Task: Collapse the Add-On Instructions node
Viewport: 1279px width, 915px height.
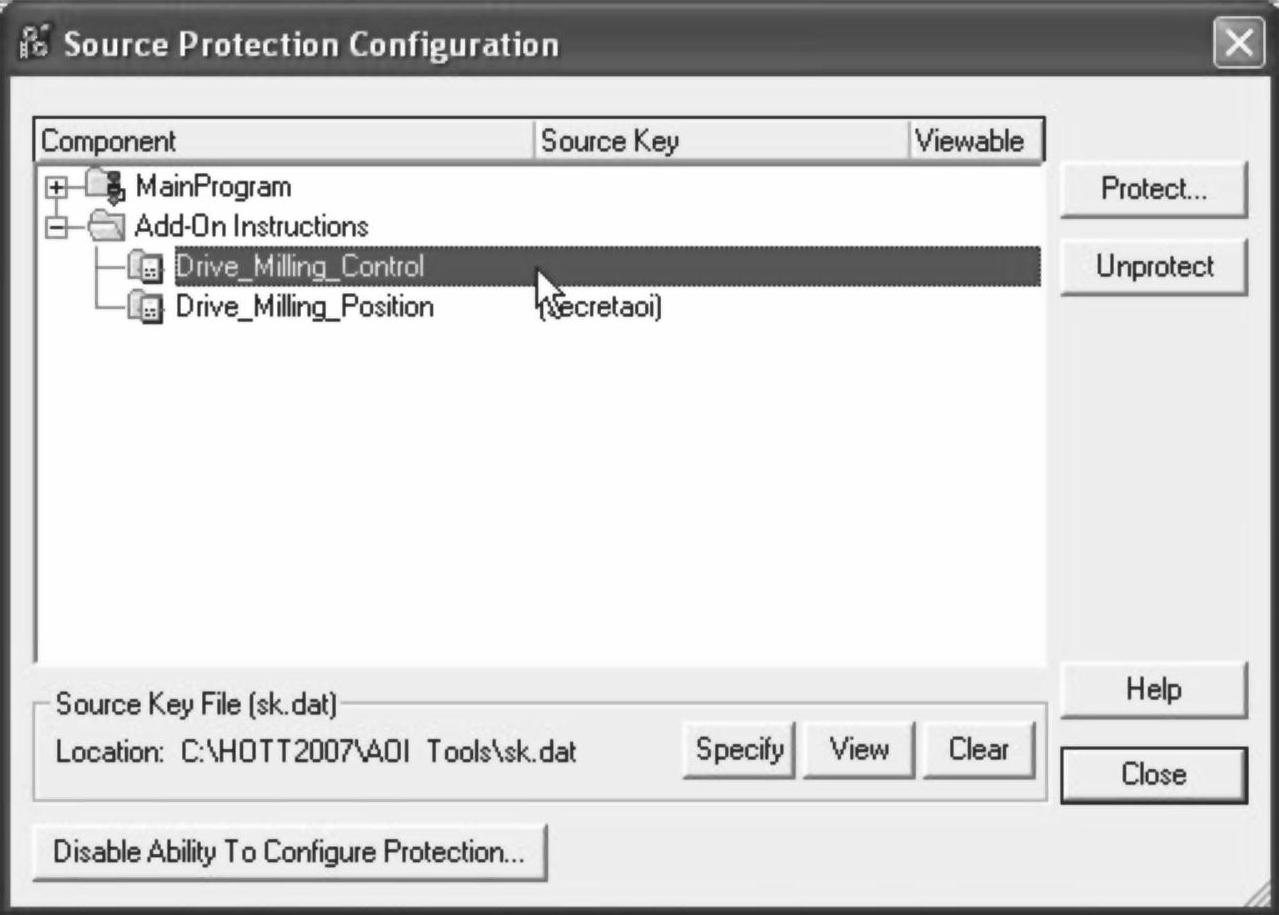Action: [x=58, y=228]
